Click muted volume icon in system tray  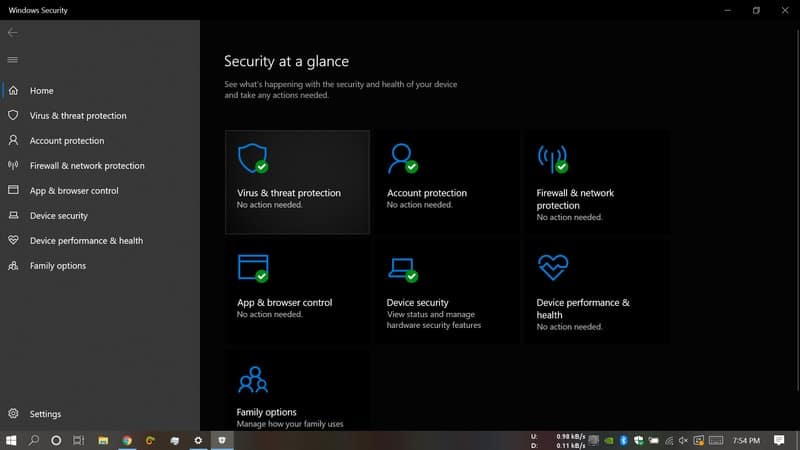(683, 440)
